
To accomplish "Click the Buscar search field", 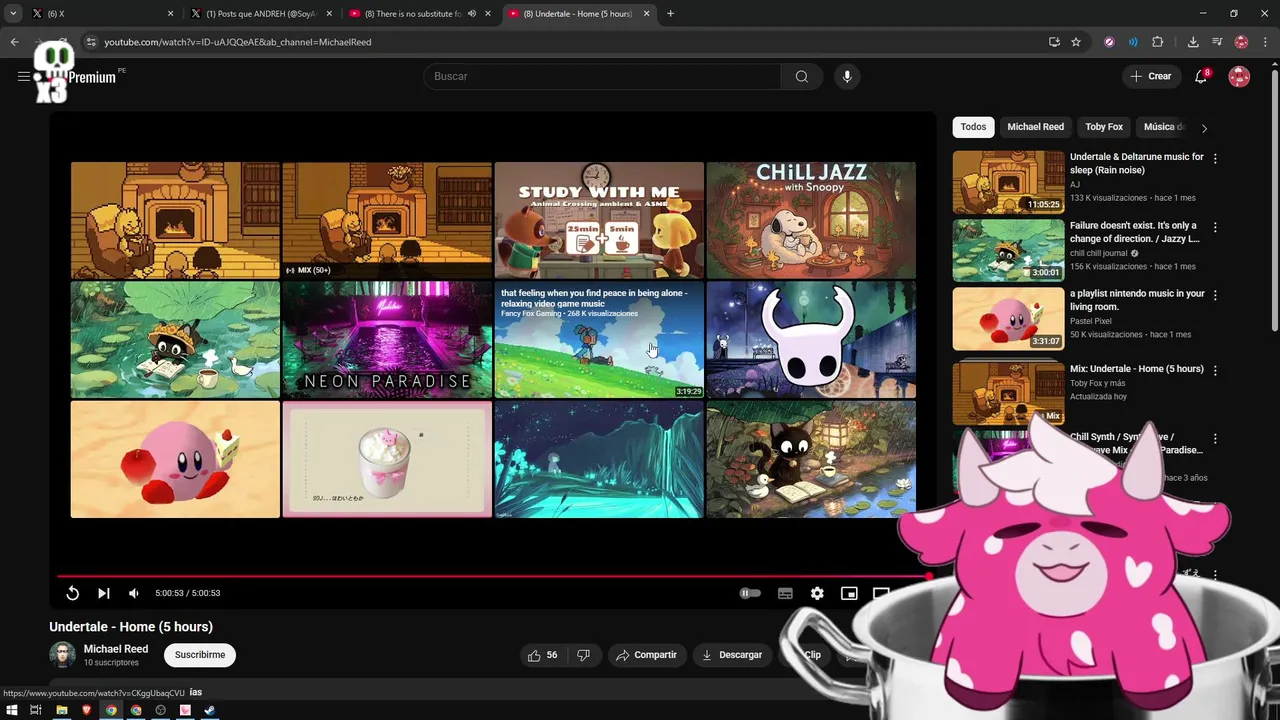I will (602, 76).
